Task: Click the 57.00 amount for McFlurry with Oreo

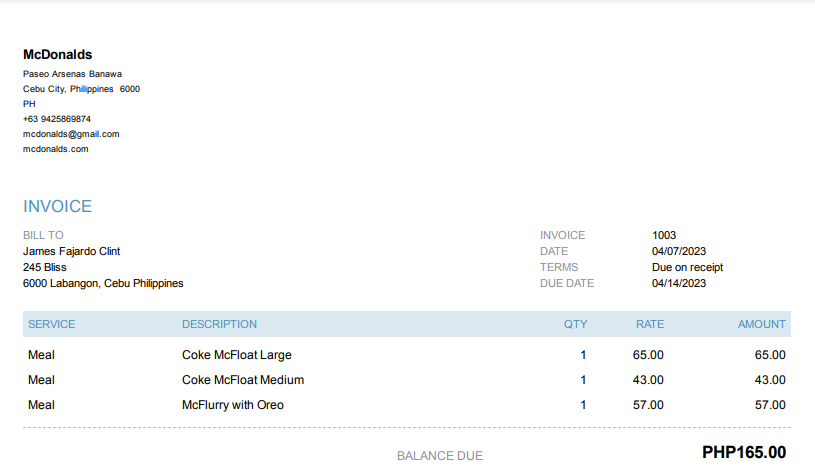Action: pyautogui.click(x=770, y=405)
